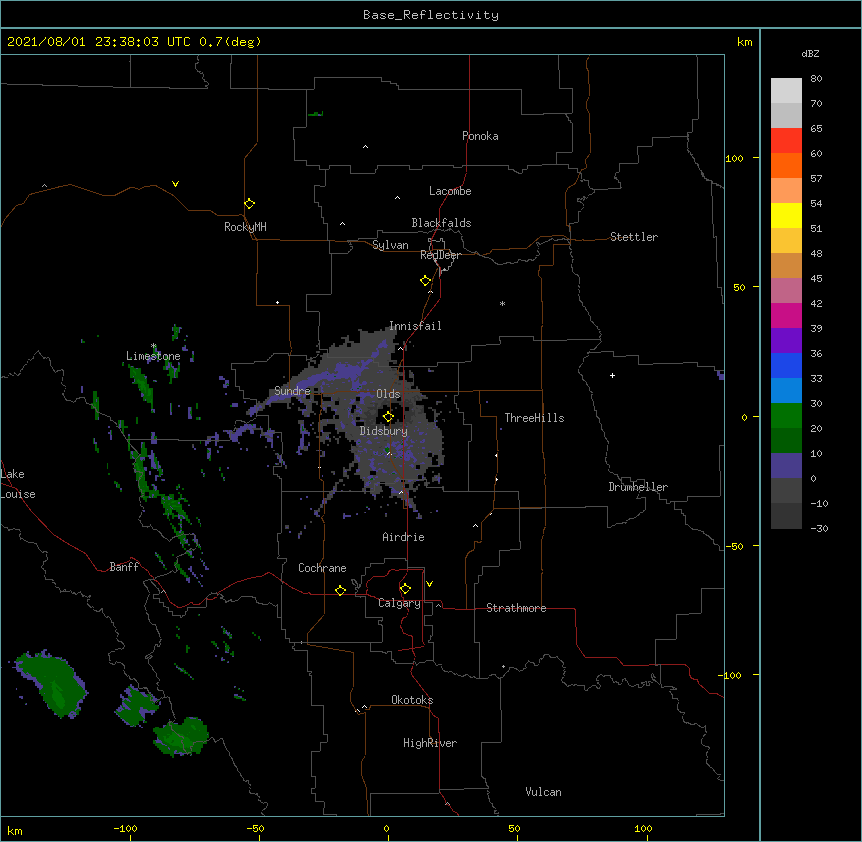Click the yellow diamond marker near RockyMH
The image size is (862, 842).
(250, 204)
